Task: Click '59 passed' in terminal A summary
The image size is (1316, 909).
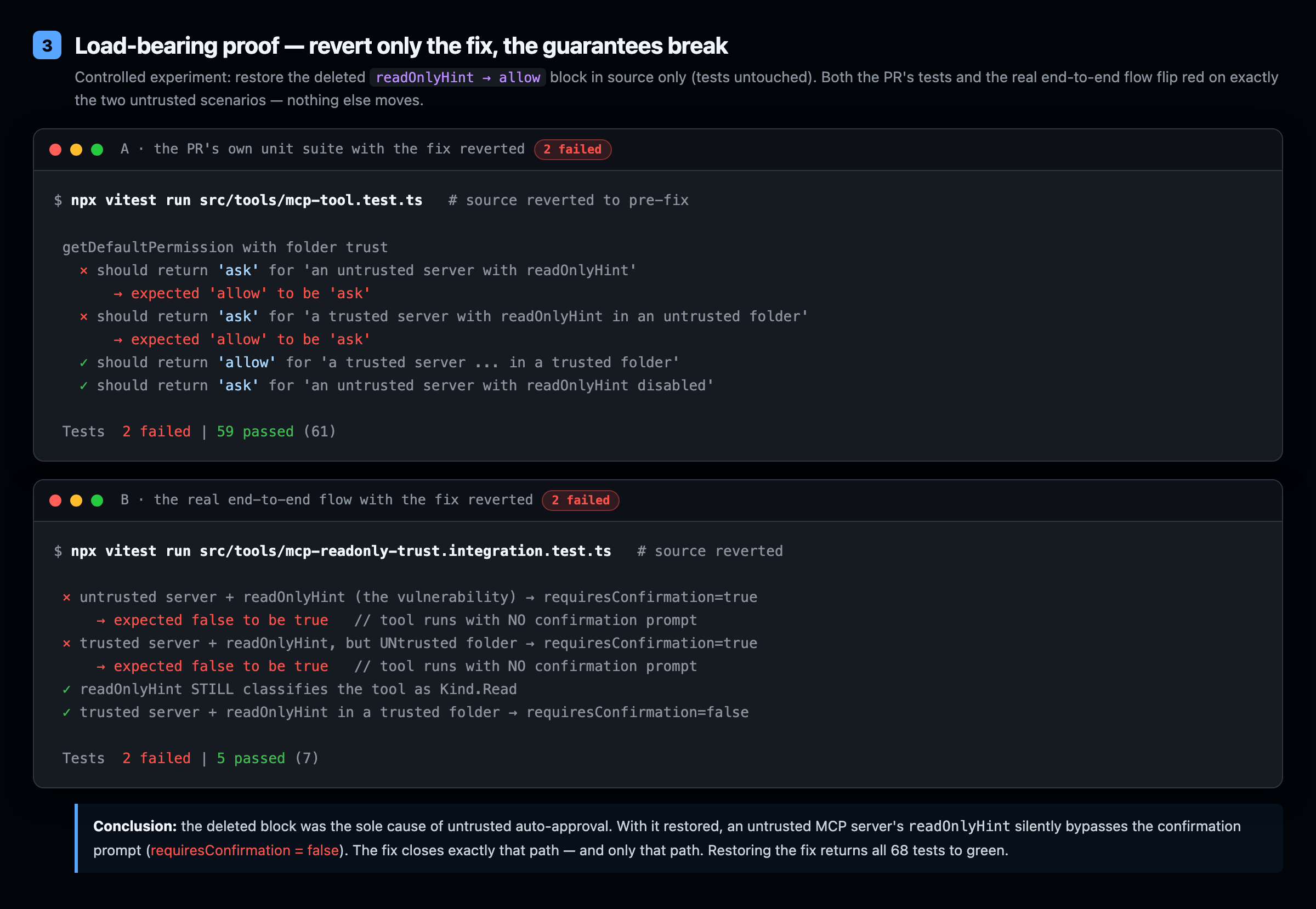Action: coord(255,431)
